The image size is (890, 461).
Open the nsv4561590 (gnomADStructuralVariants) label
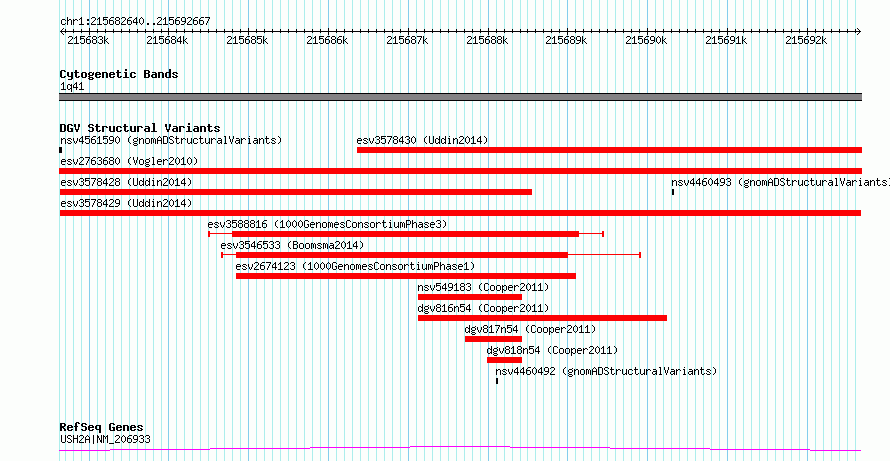point(171,140)
